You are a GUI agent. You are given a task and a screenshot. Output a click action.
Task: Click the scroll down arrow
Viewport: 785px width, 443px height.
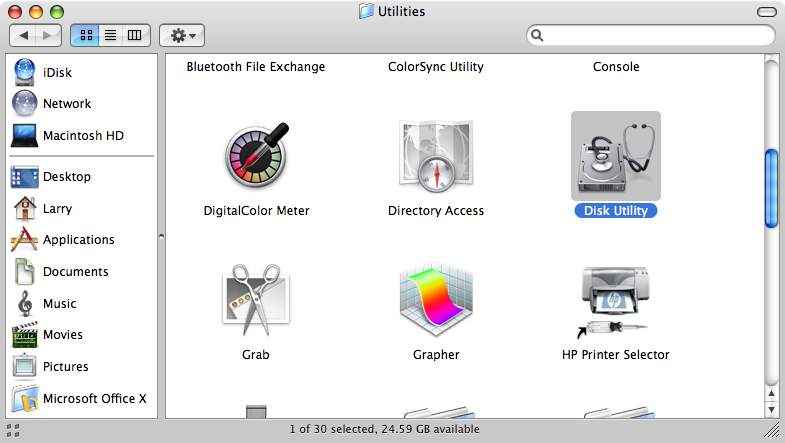(771, 409)
